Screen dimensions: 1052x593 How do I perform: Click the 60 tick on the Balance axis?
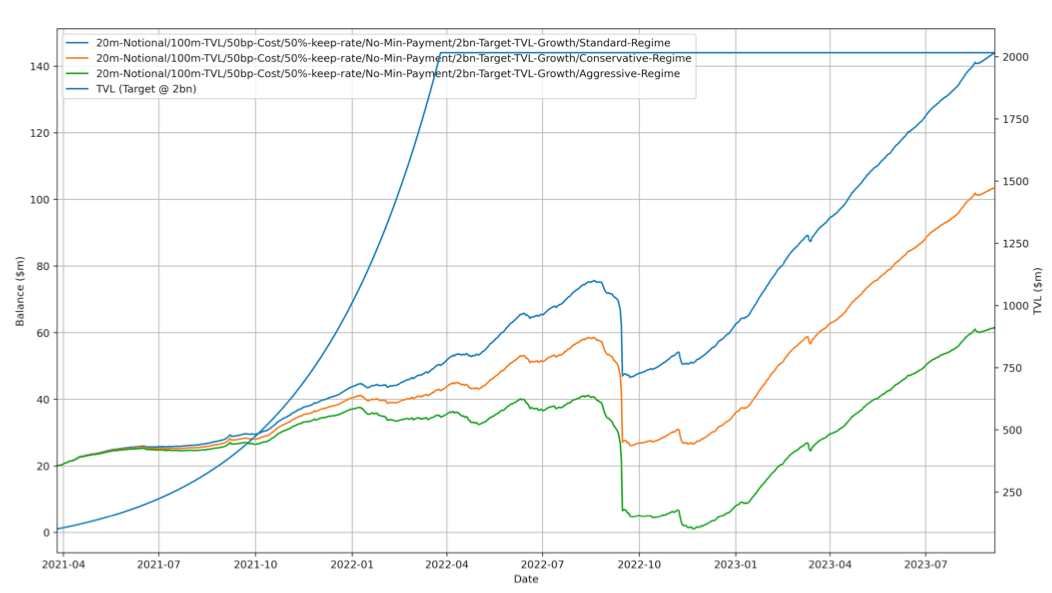pyautogui.click(x=43, y=333)
